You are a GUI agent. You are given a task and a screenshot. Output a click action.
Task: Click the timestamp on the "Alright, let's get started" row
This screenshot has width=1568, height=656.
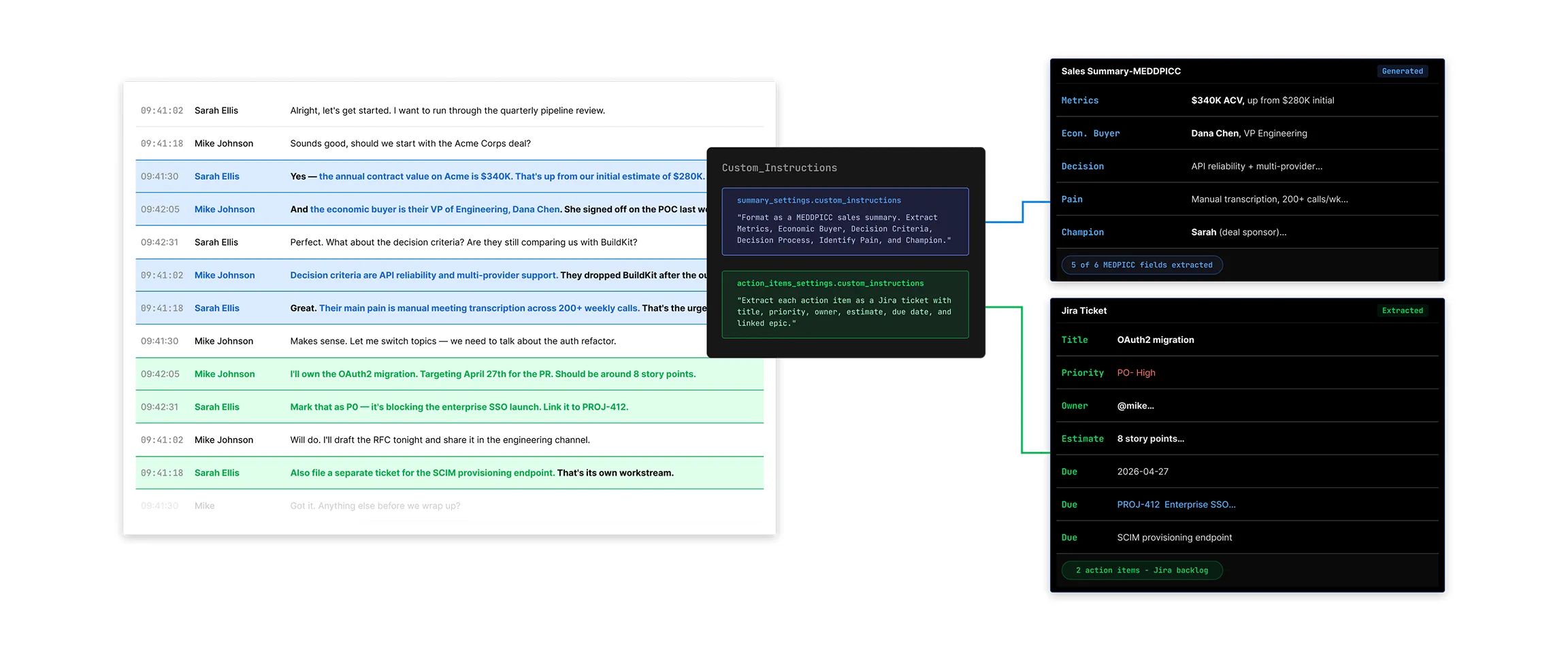[162, 110]
